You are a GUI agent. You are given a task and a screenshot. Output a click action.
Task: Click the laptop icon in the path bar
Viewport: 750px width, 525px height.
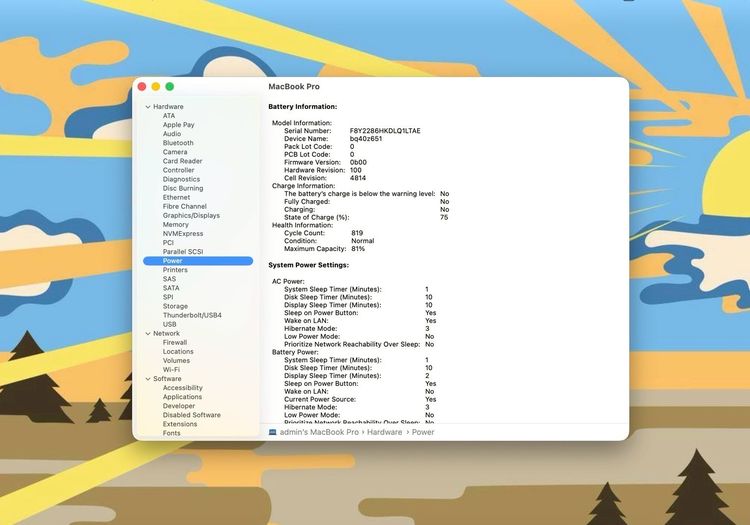(272, 432)
